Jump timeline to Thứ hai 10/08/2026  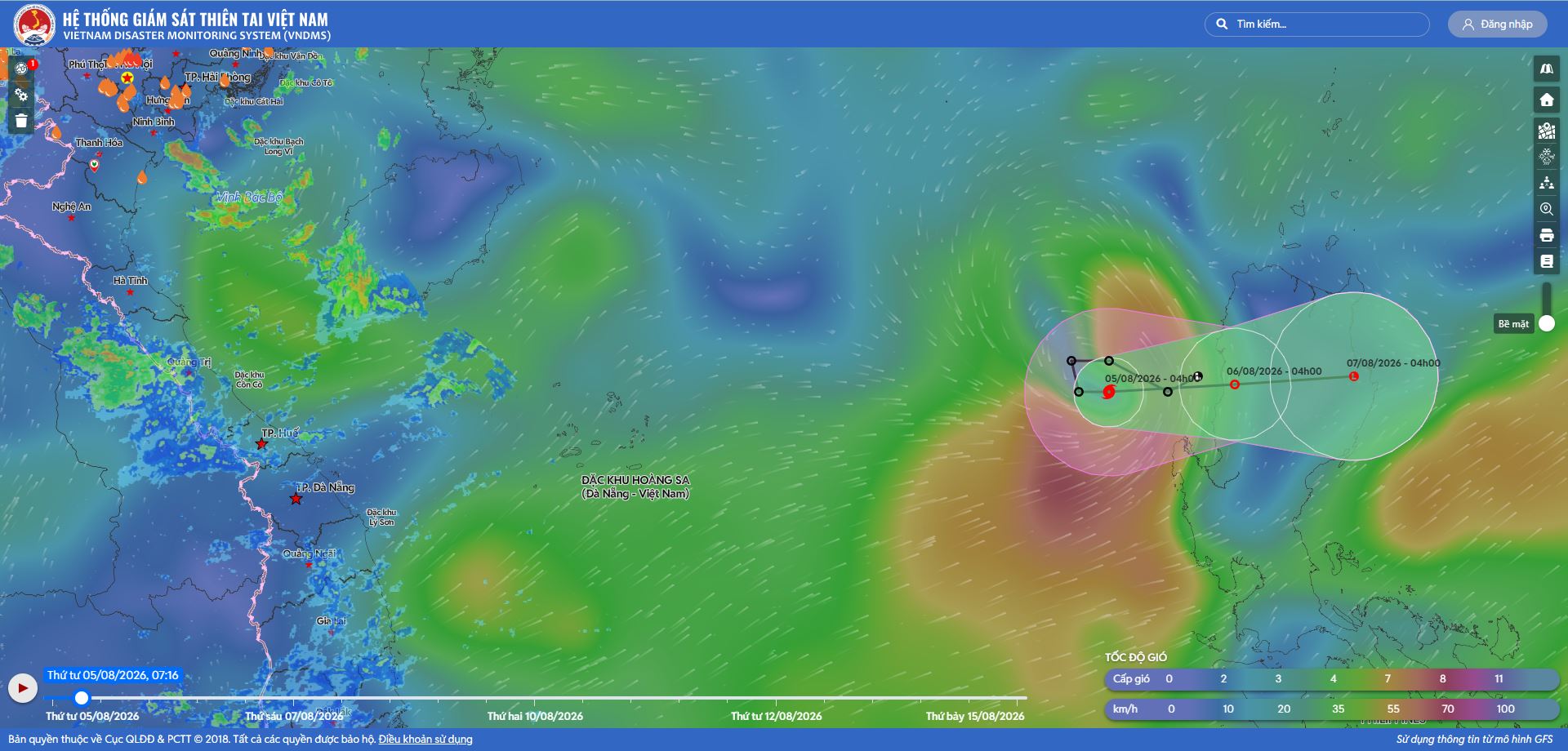coord(535,717)
